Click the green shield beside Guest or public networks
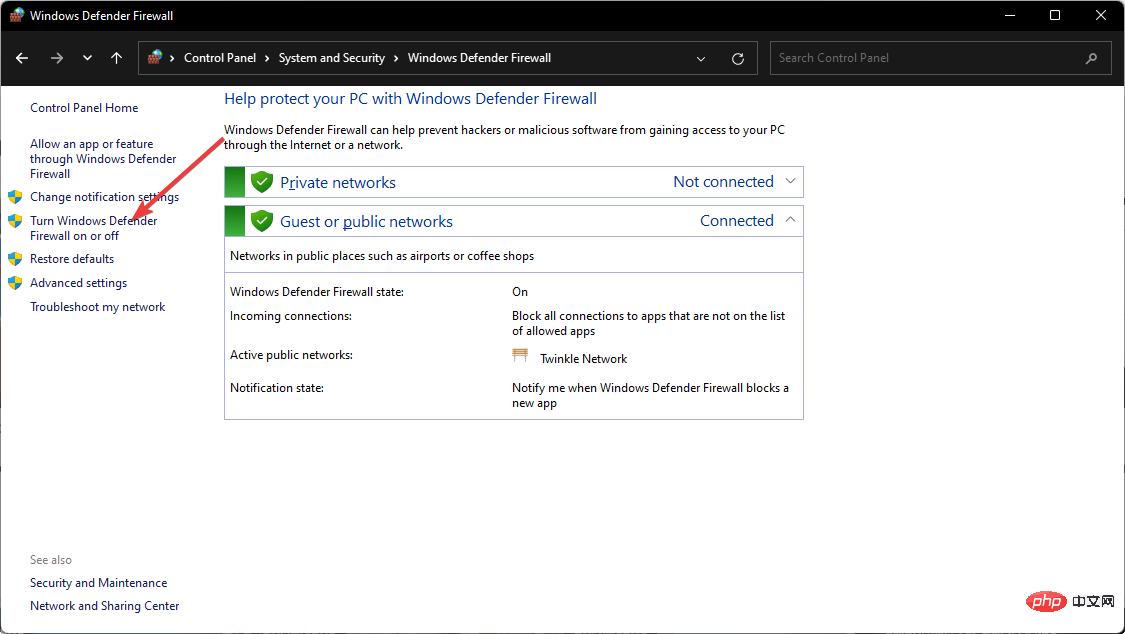The width and height of the screenshot is (1125, 634). tap(262, 221)
